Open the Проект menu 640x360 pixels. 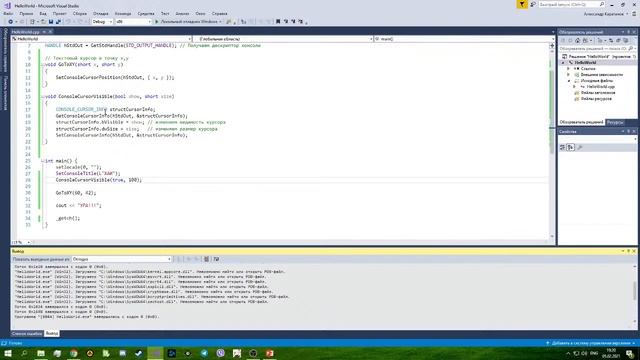60,13
